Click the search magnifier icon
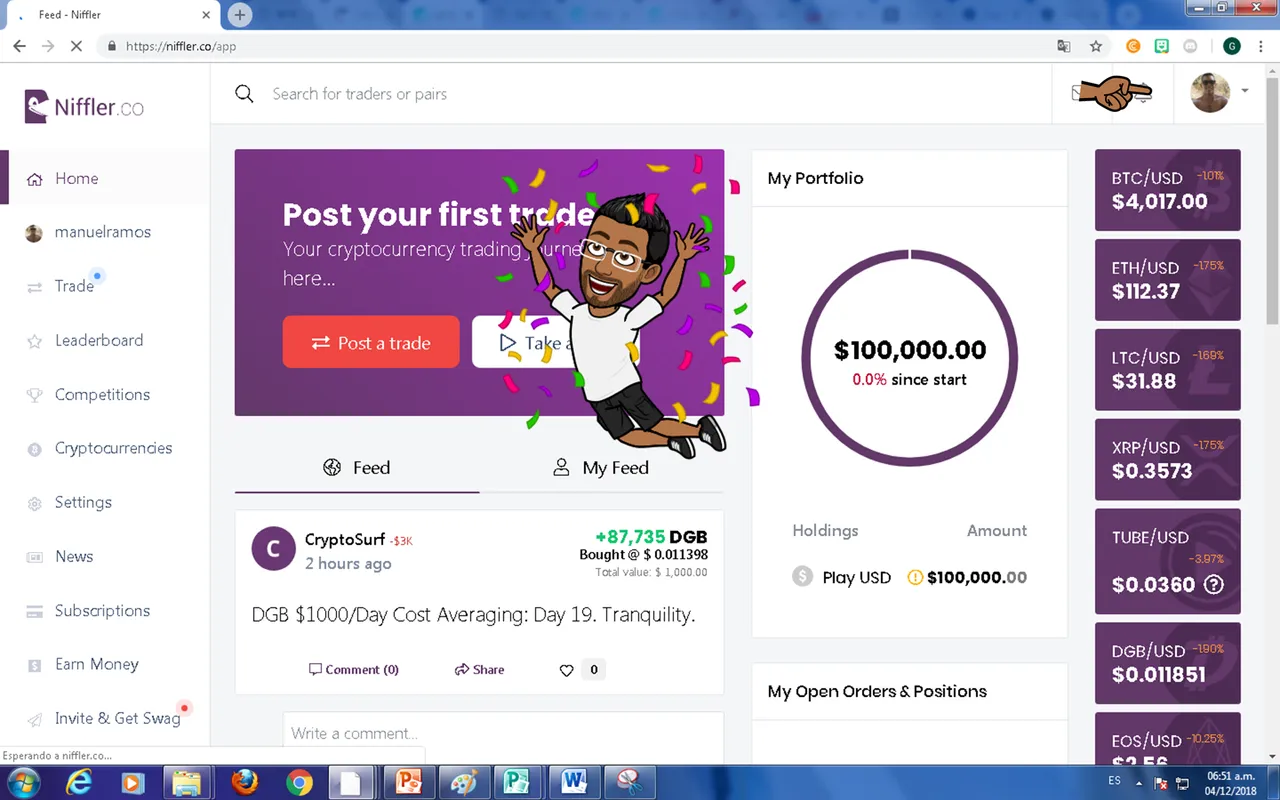 (x=244, y=94)
